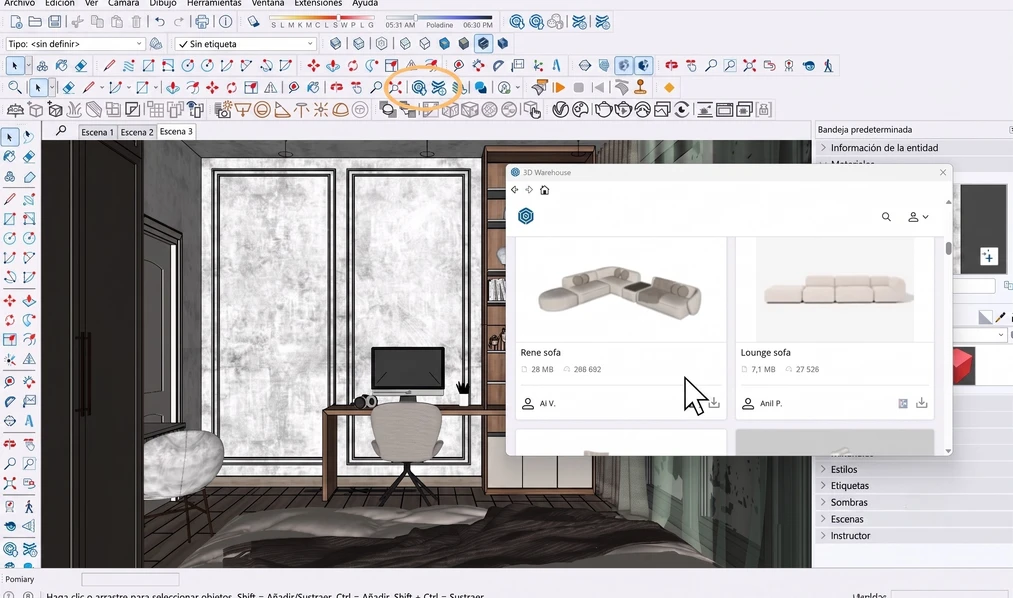Open search in 3D Warehouse
1013x598 pixels.
click(x=886, y=217)
